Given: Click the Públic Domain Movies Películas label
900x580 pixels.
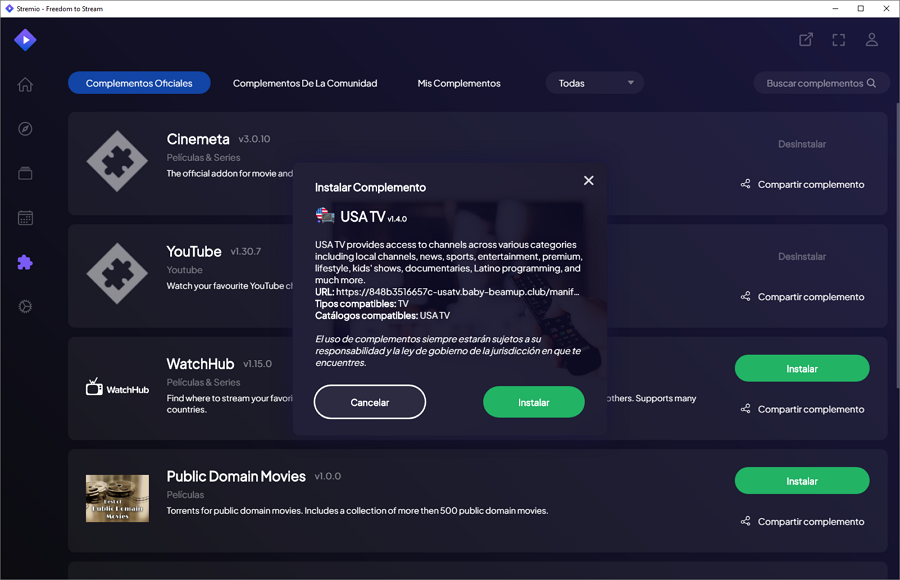Looking at the screenshot, I should [x=185, y=495].
